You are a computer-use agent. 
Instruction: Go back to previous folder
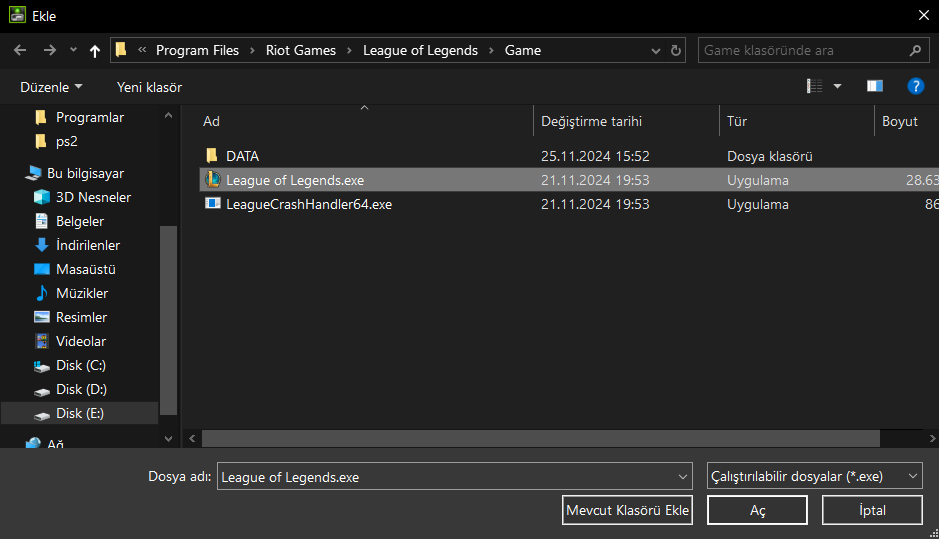pyautogui.click(x=20, y=50)
